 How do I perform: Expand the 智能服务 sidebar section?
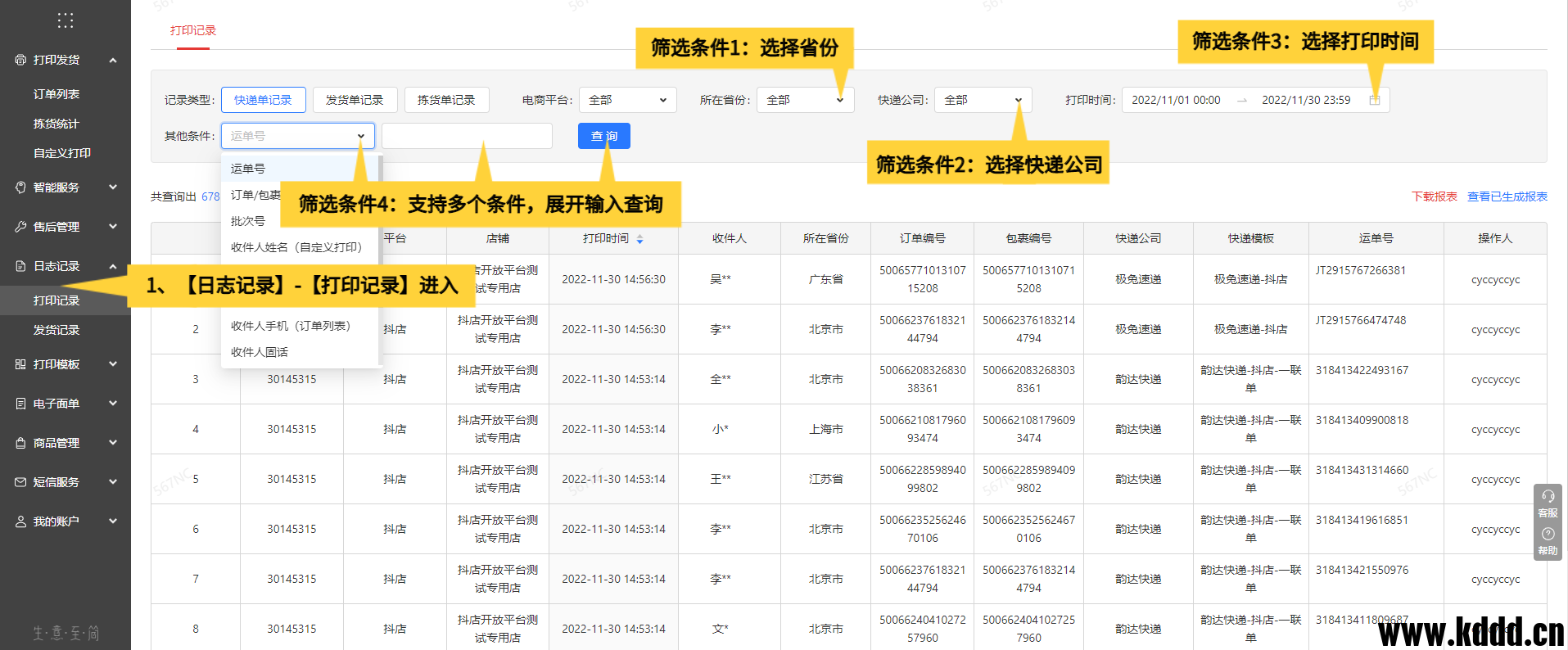pos(113,187)
